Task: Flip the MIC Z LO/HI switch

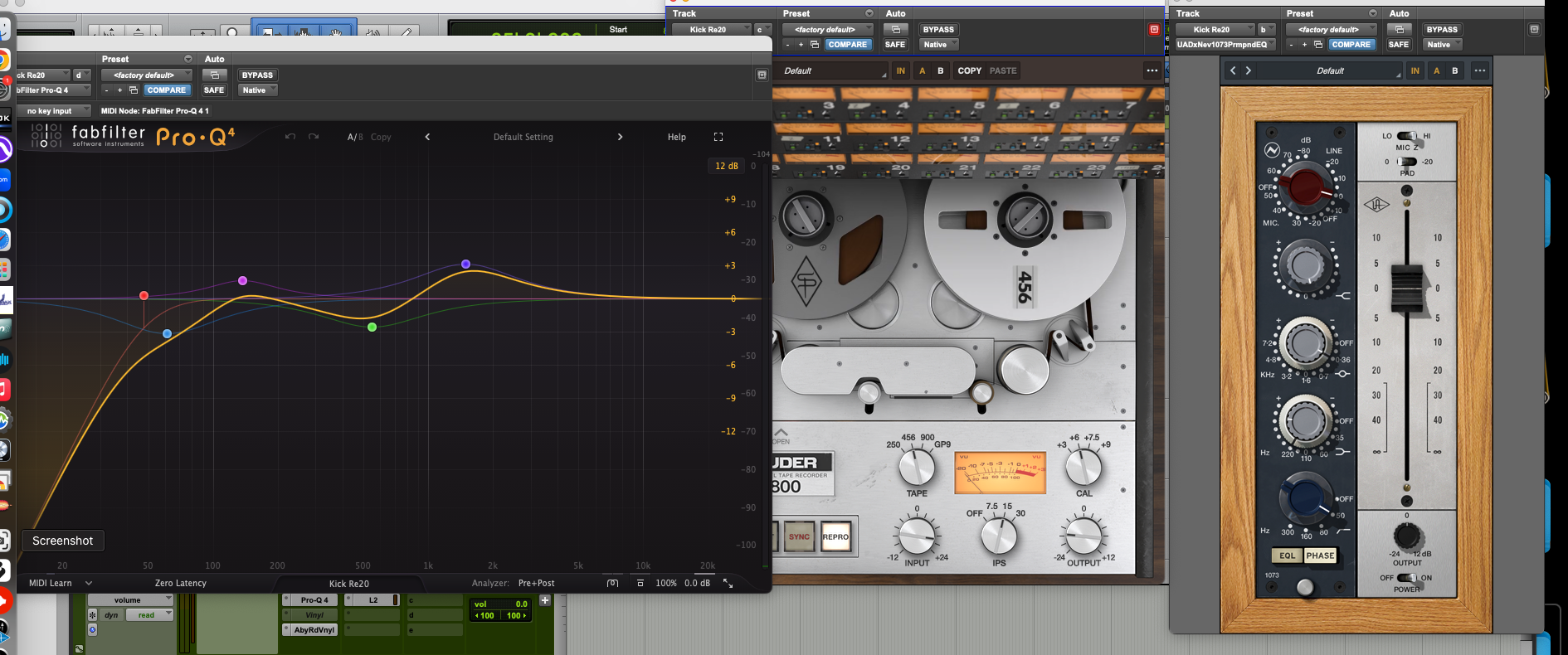Action: (x=1408, y=136)
